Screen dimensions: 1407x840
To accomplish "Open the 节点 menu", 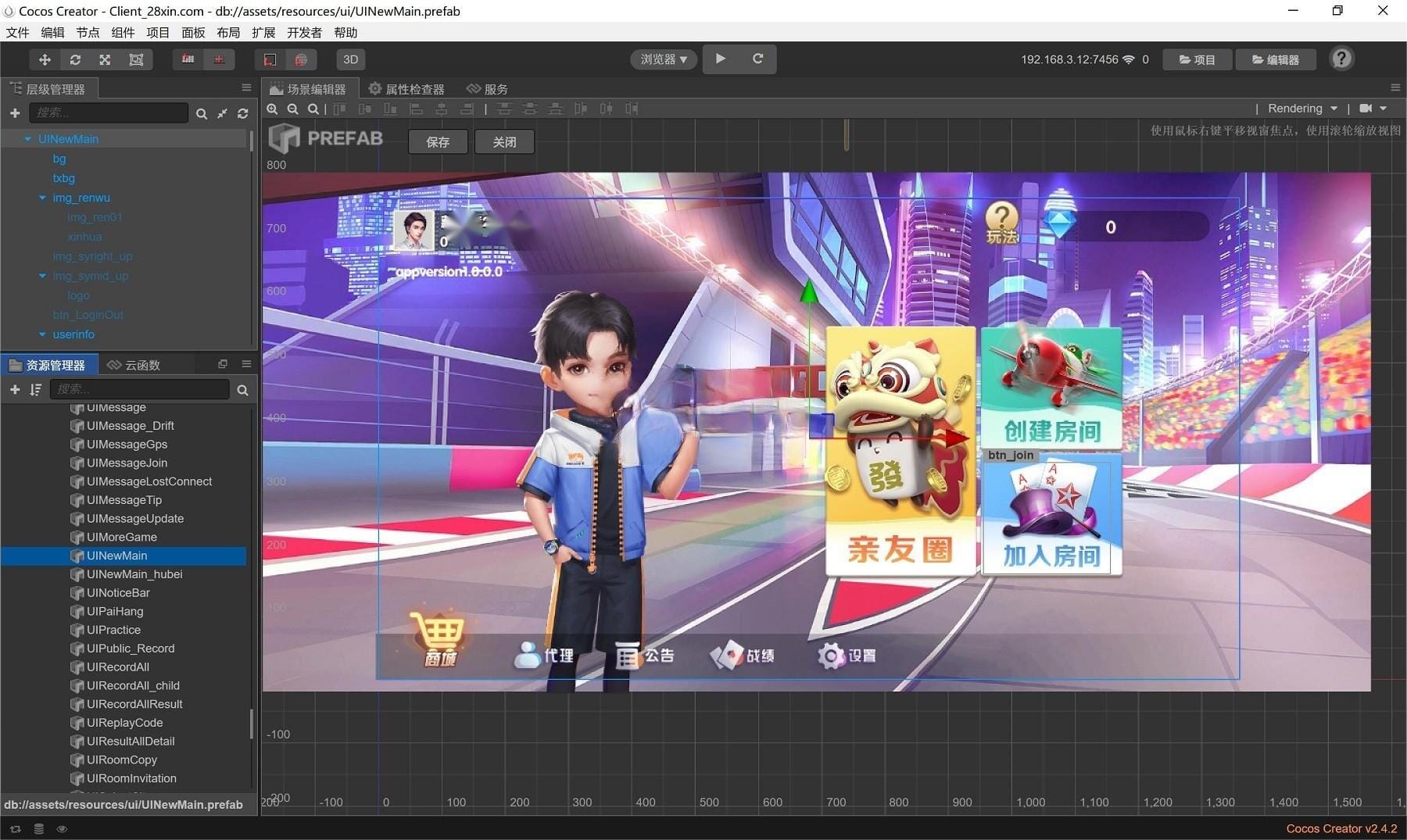I will (88, 32).
